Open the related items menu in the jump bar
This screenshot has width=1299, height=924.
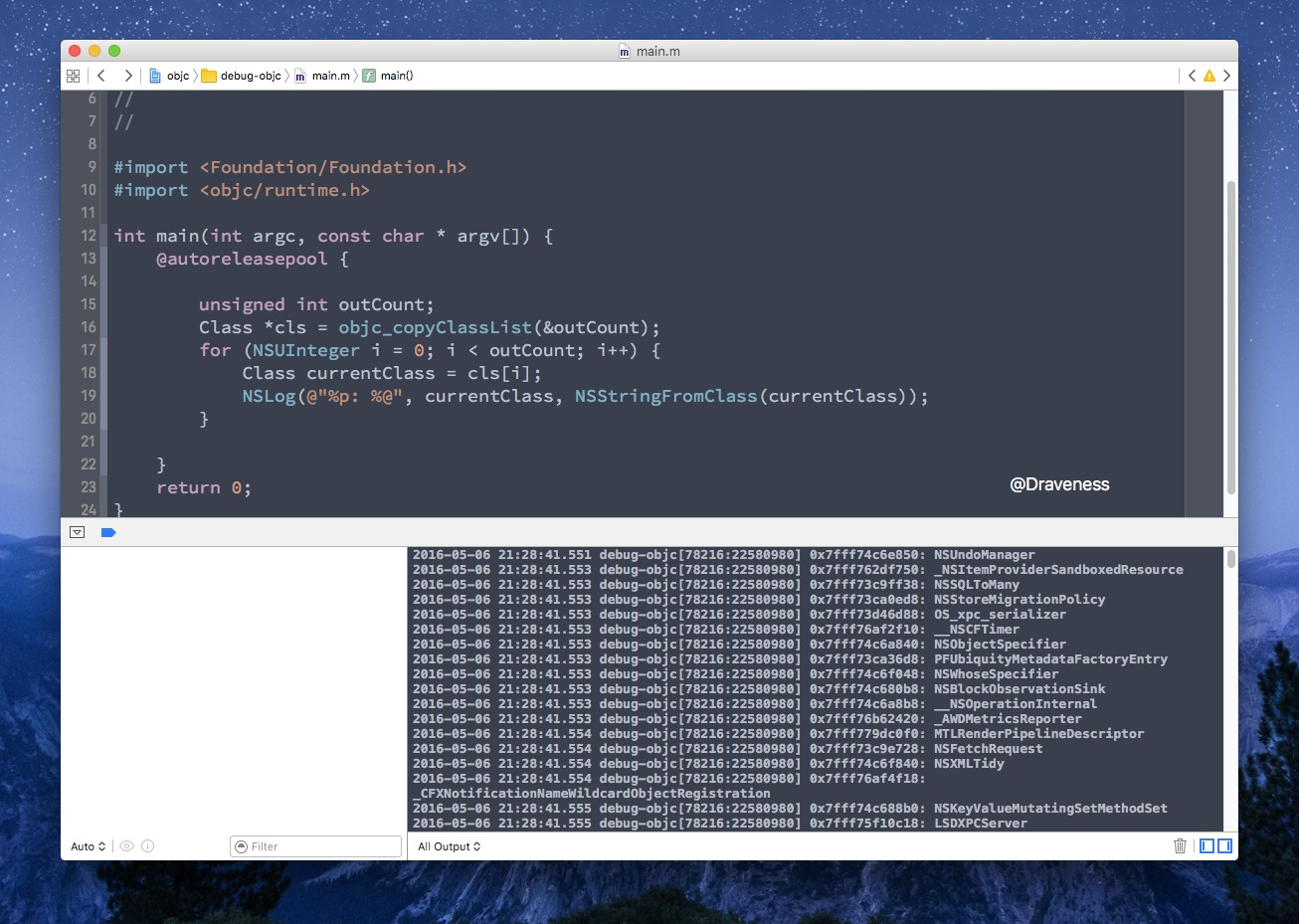[73, 75]
